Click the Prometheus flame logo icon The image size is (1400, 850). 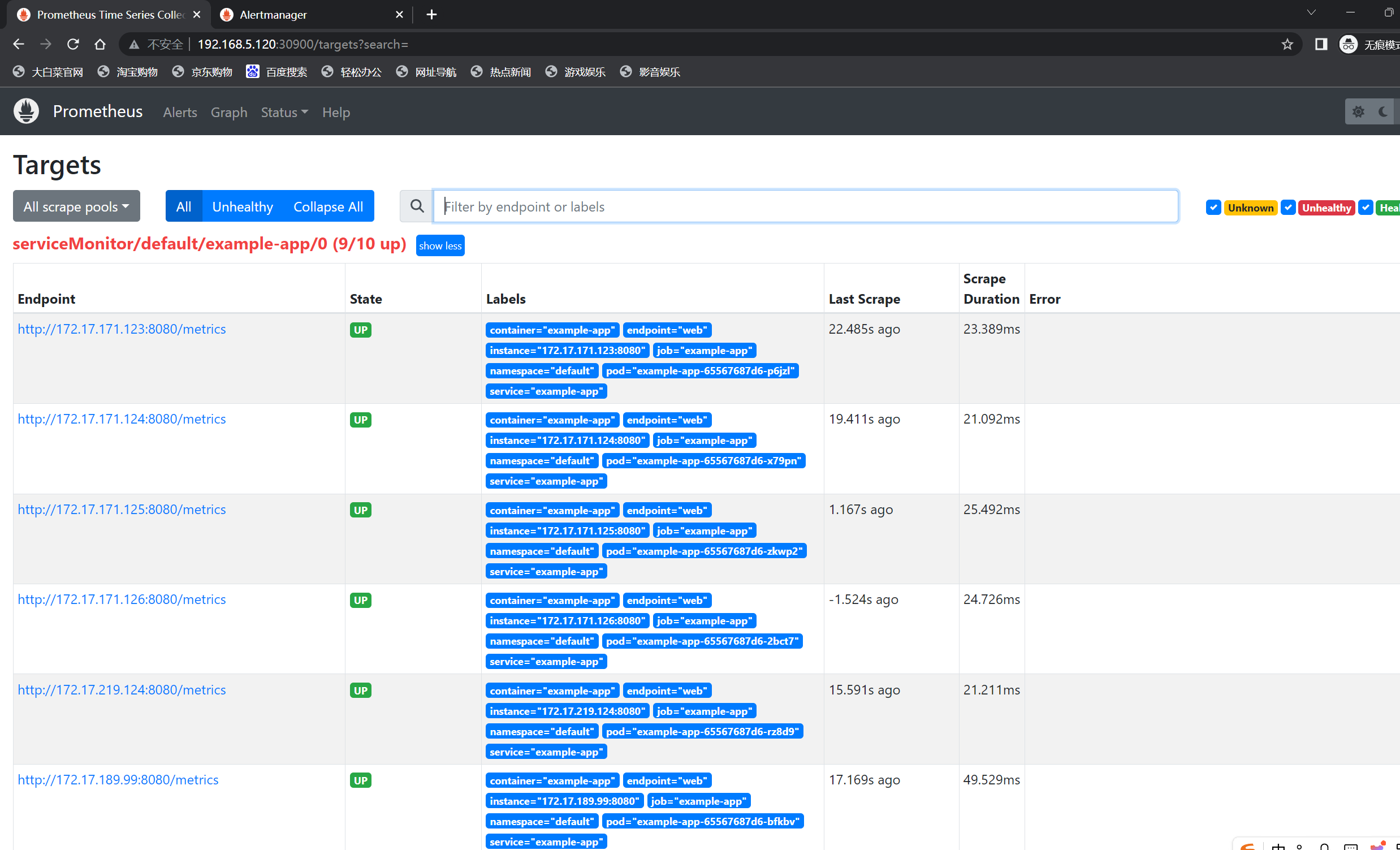click(26, 111)
